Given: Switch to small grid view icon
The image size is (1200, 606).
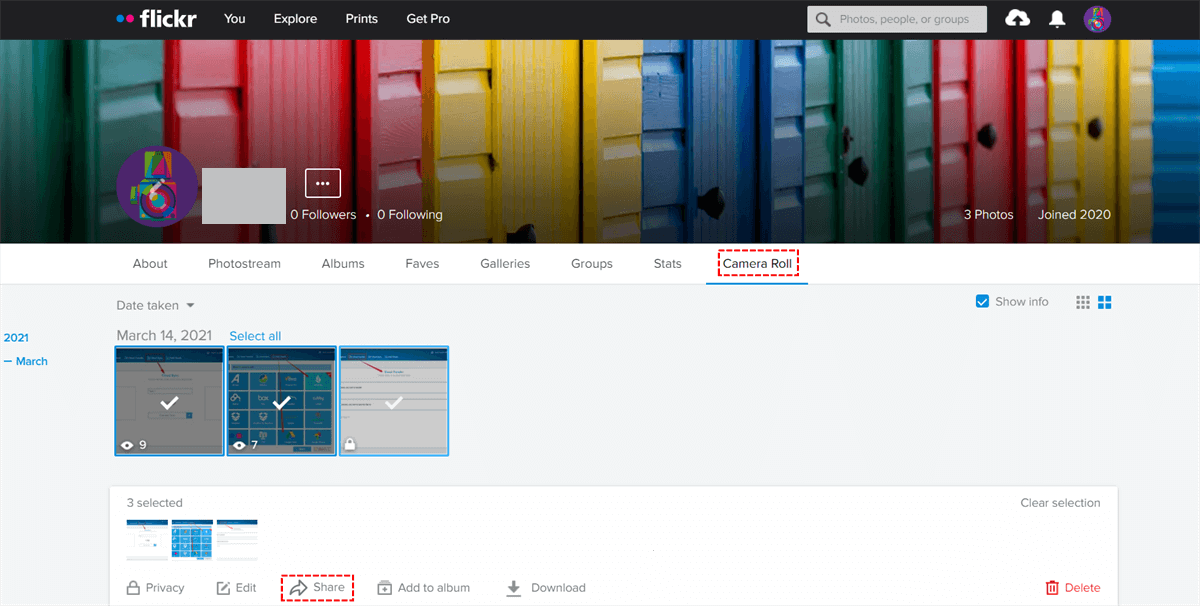Looking at the screenshot, I should pyautogui.click(x=1083, y=302).
